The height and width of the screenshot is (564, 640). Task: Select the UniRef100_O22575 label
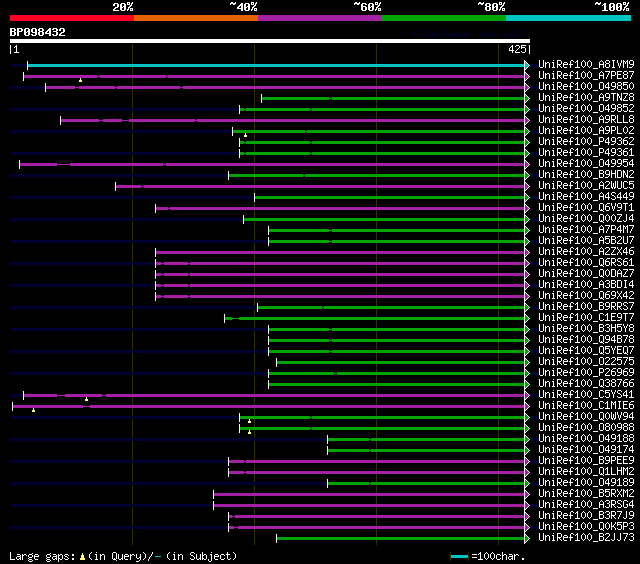click(586, 362)
